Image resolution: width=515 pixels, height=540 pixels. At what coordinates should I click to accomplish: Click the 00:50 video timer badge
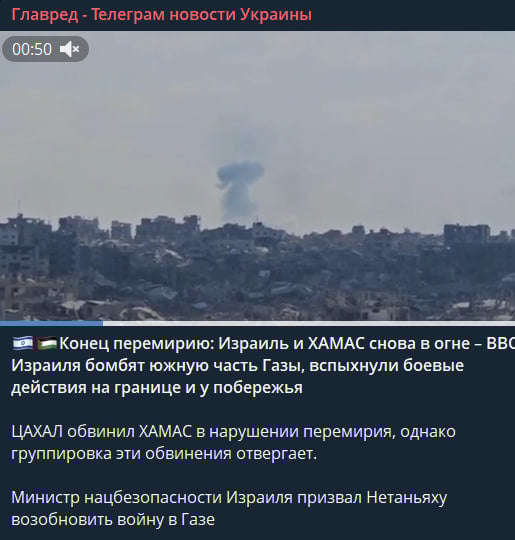pos(45,49)
